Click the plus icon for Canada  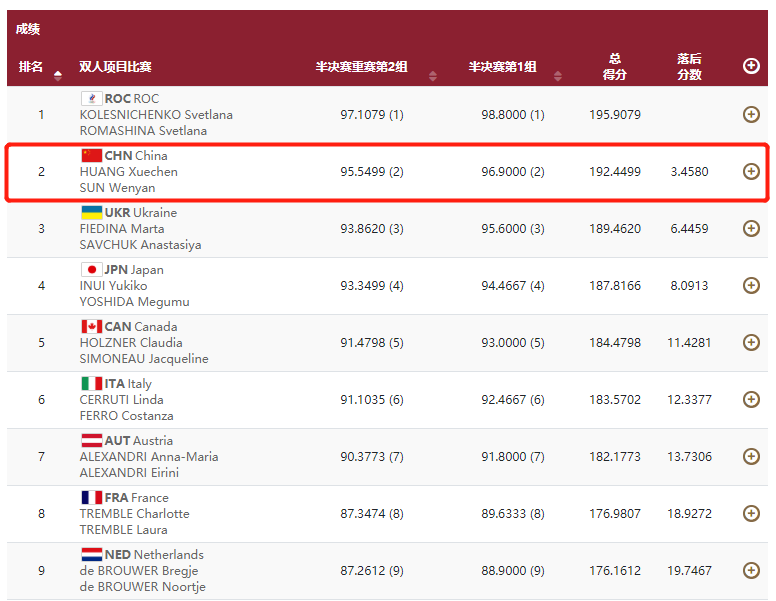[x=751, y=343]
